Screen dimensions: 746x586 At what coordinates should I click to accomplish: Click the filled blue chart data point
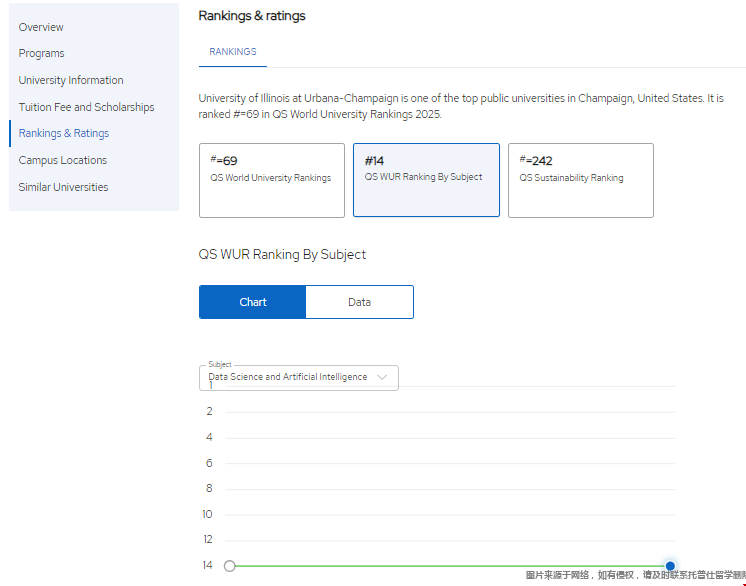click(x=670, y=566)
